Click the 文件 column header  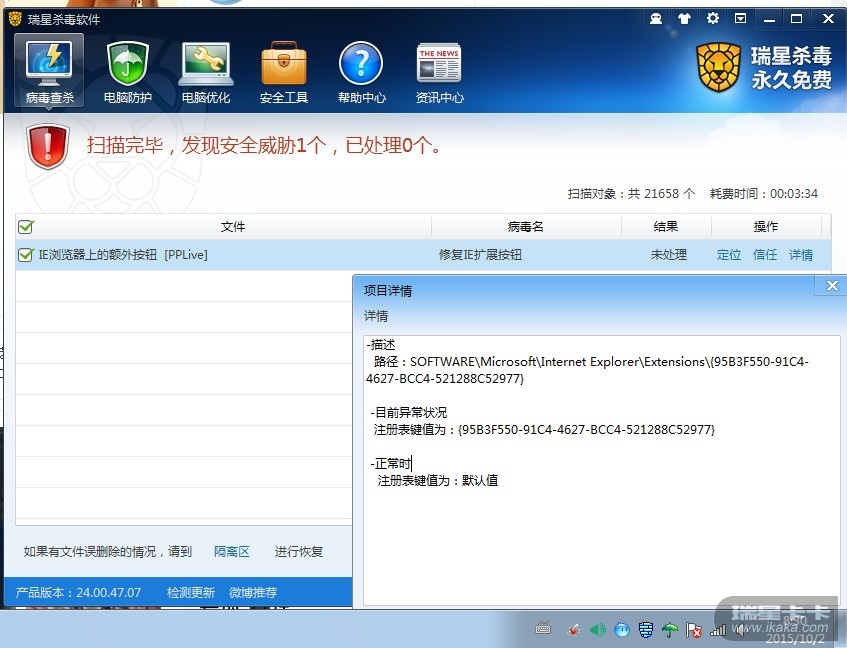pos(233,227)
